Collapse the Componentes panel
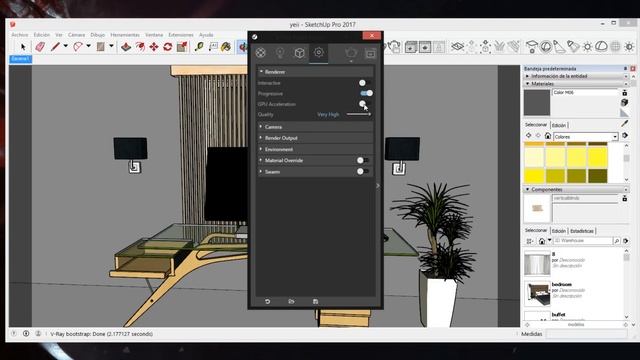640x360 pixels. 576,189
